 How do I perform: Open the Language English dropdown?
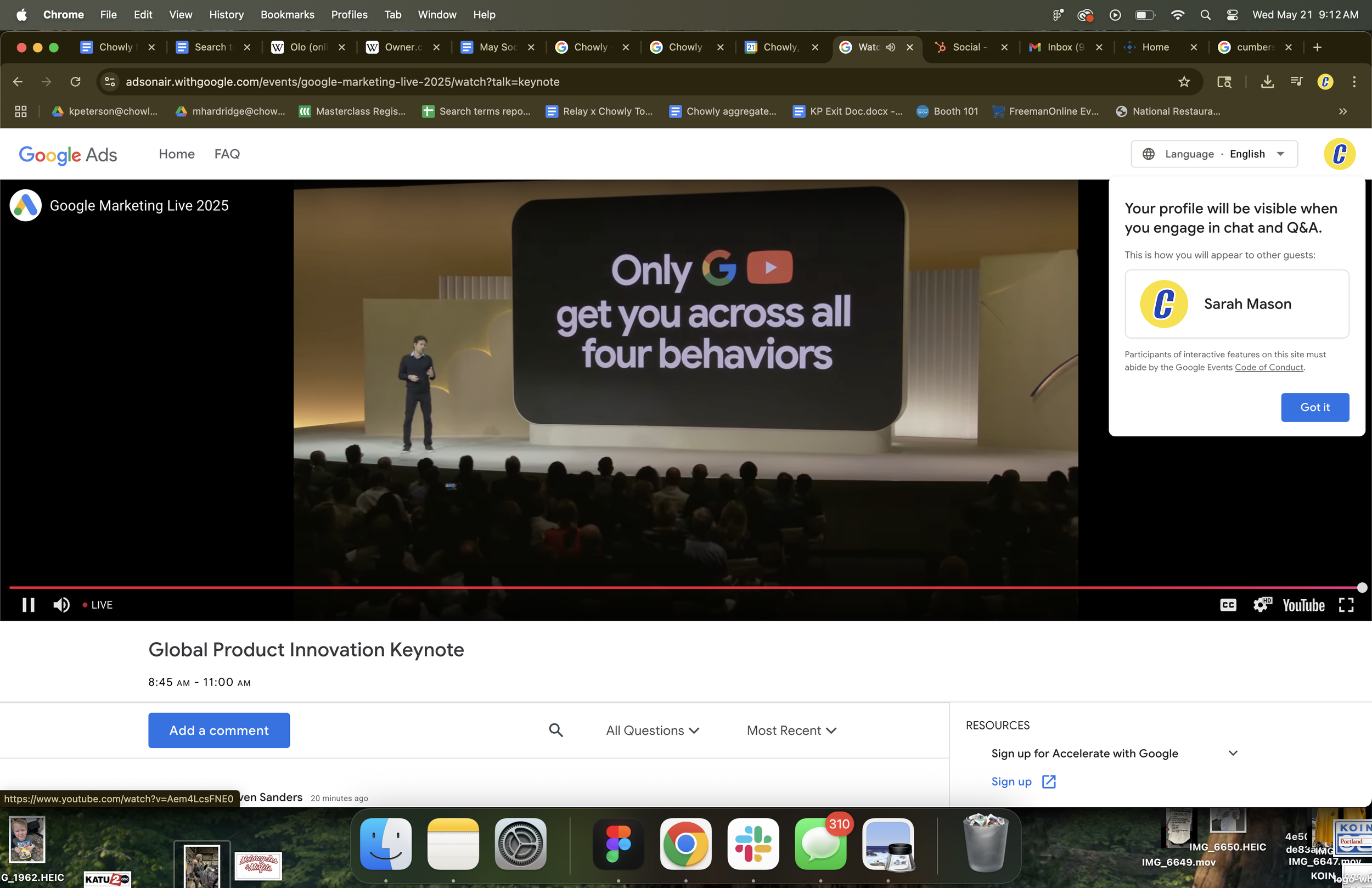click(1214, 154)
